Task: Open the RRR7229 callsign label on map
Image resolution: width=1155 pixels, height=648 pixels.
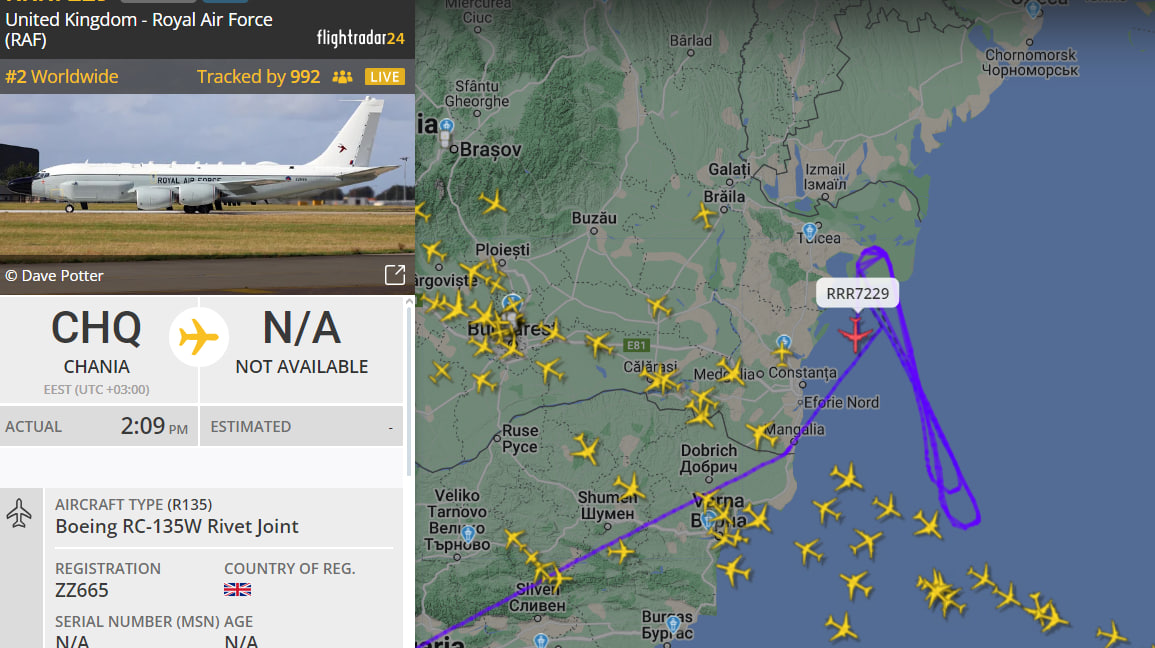Action: 857,293
